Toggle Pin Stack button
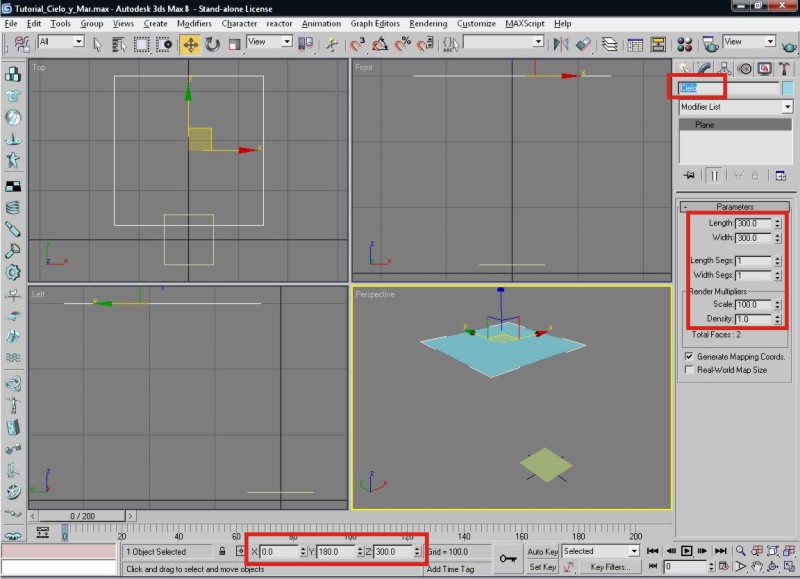The image size is (800, 579). tap(689, 175)
